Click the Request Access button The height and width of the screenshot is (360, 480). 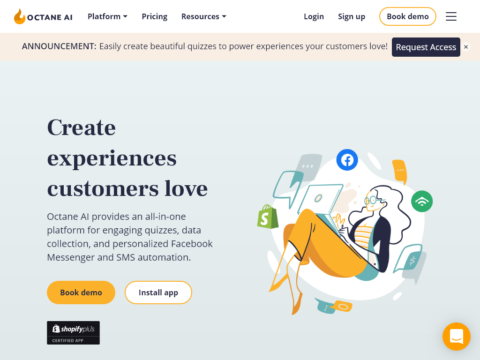click(x=426, y=47)
